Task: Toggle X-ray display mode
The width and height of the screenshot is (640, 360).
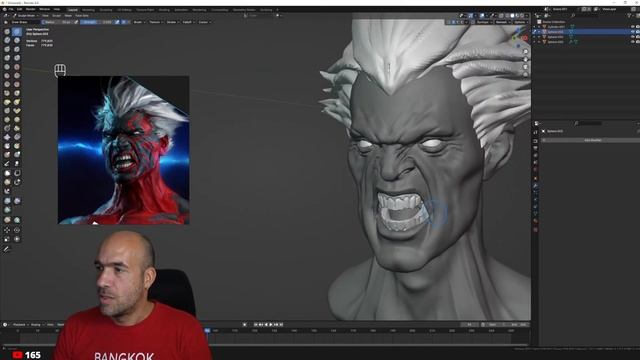Action: pyautogui.click(x=501, y=16)
